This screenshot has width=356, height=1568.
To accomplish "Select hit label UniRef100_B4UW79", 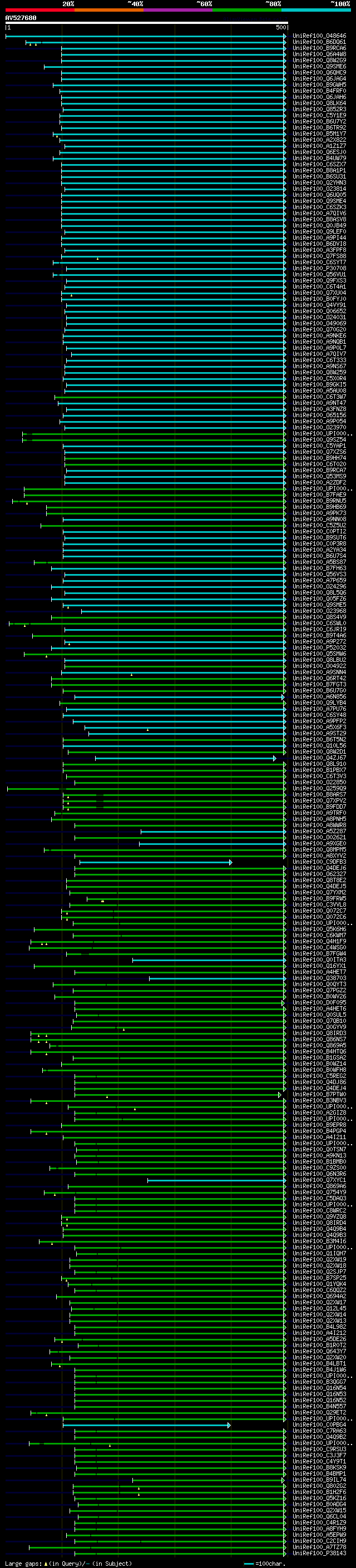I will (x=319, y=159).
